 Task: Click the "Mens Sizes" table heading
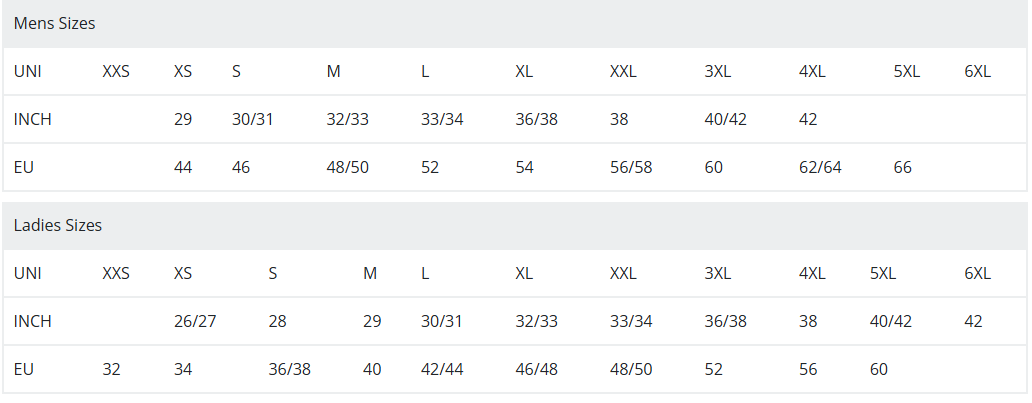point(54,23)
